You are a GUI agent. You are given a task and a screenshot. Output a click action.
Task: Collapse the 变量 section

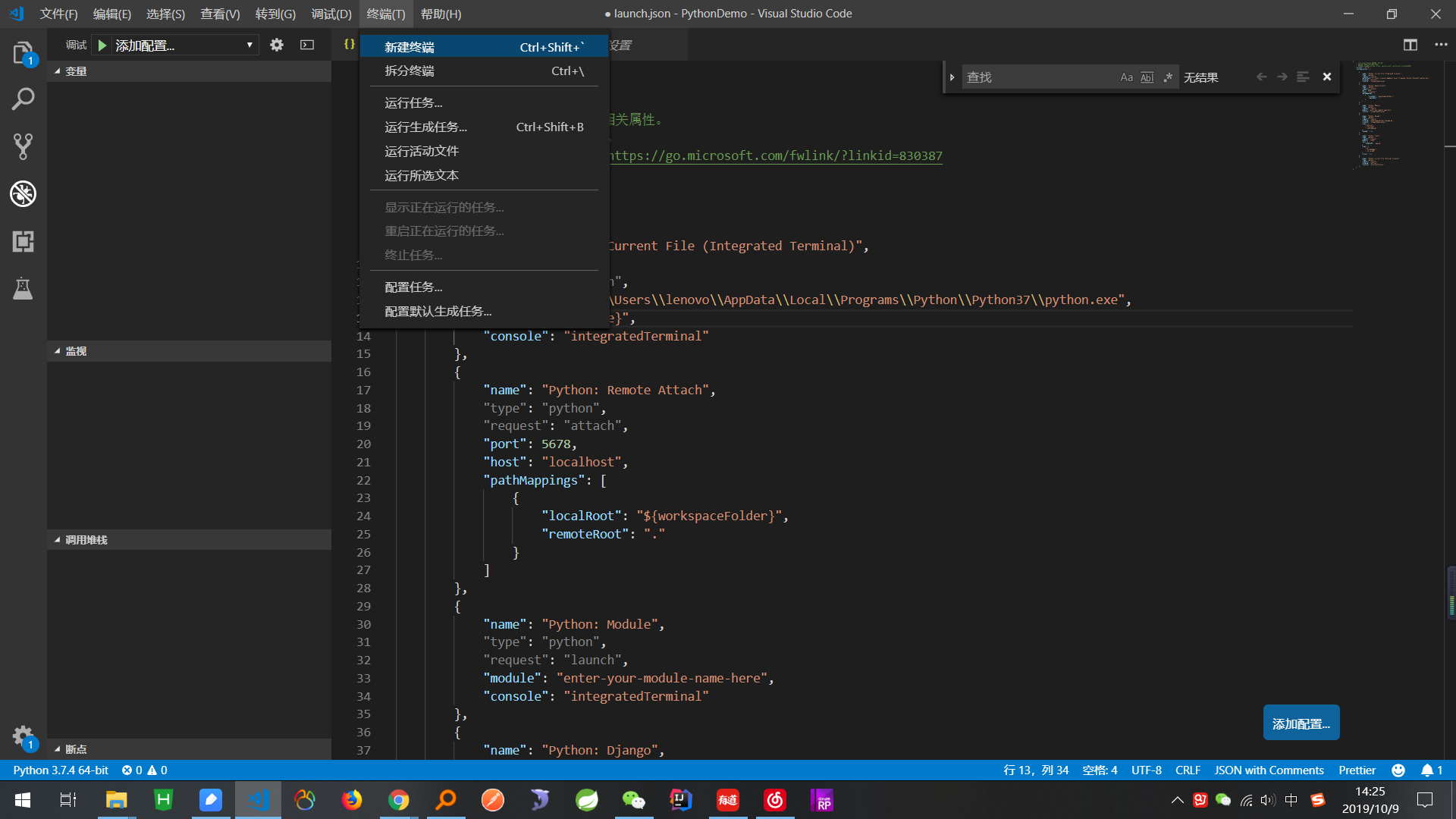(x=189, y=71)
